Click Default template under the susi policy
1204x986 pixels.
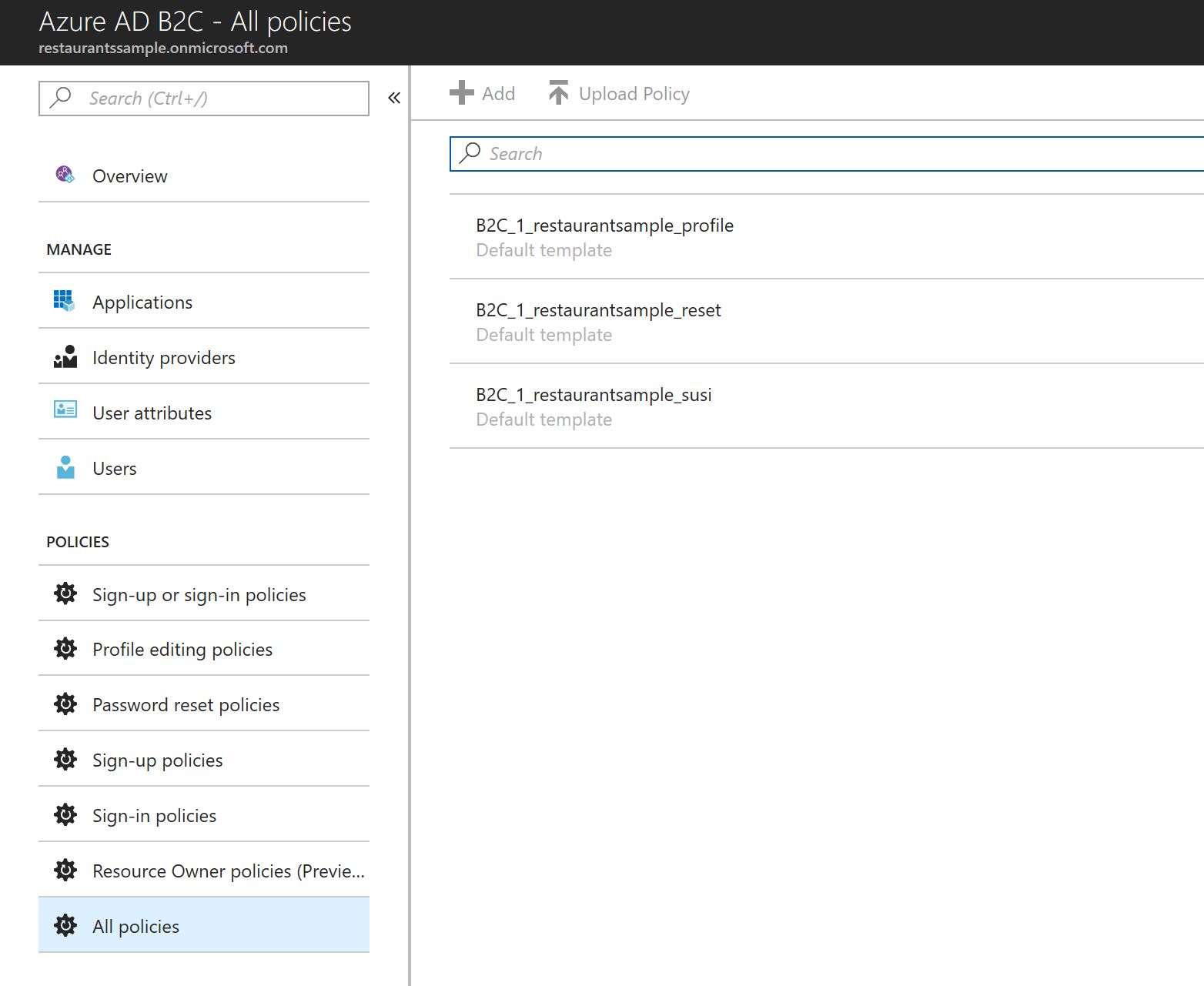click(544, 419)
